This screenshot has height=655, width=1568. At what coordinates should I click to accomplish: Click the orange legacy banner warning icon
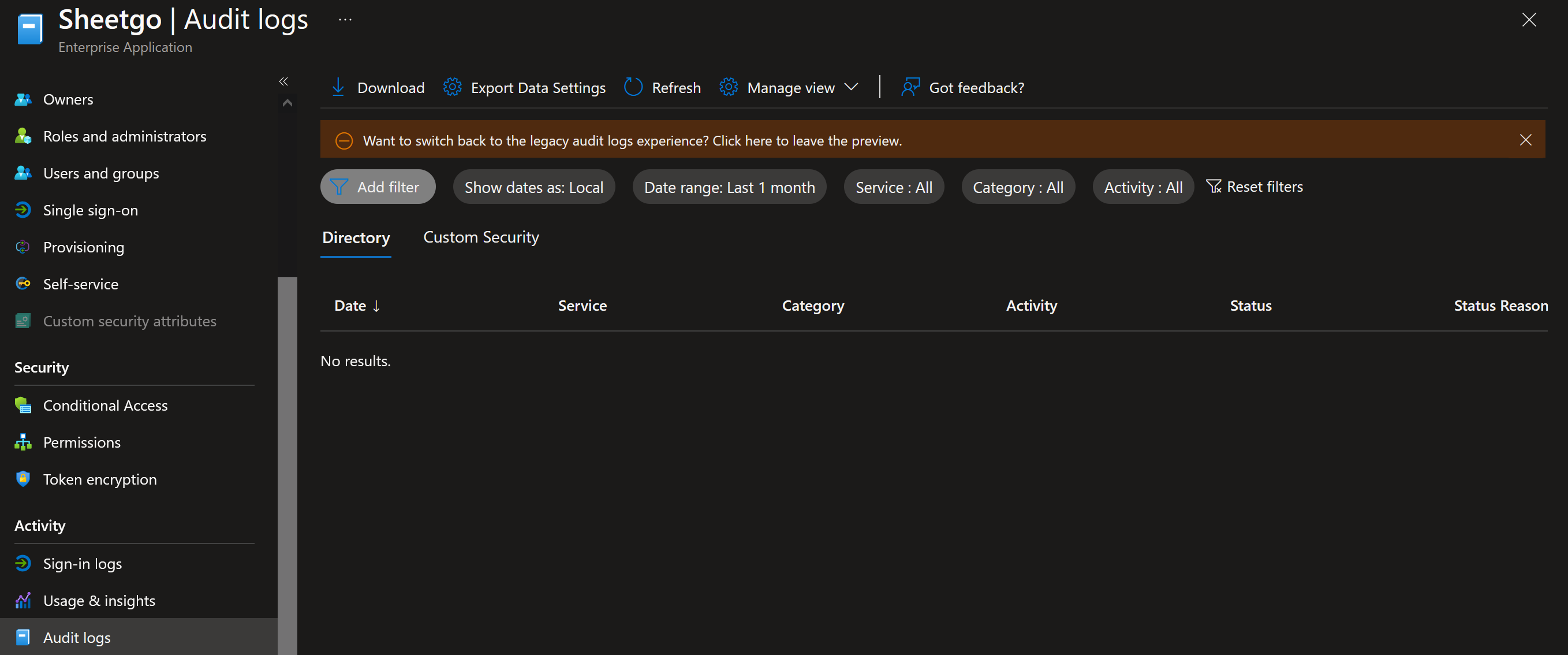(344, 140)
